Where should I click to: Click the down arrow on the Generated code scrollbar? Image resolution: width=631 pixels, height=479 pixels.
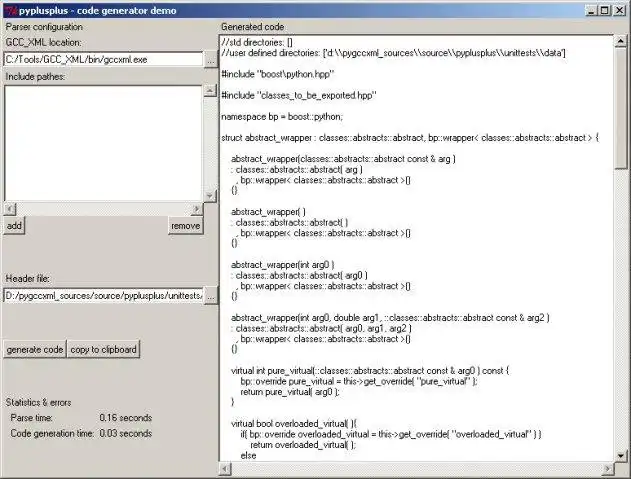click(x=621, y=456)
